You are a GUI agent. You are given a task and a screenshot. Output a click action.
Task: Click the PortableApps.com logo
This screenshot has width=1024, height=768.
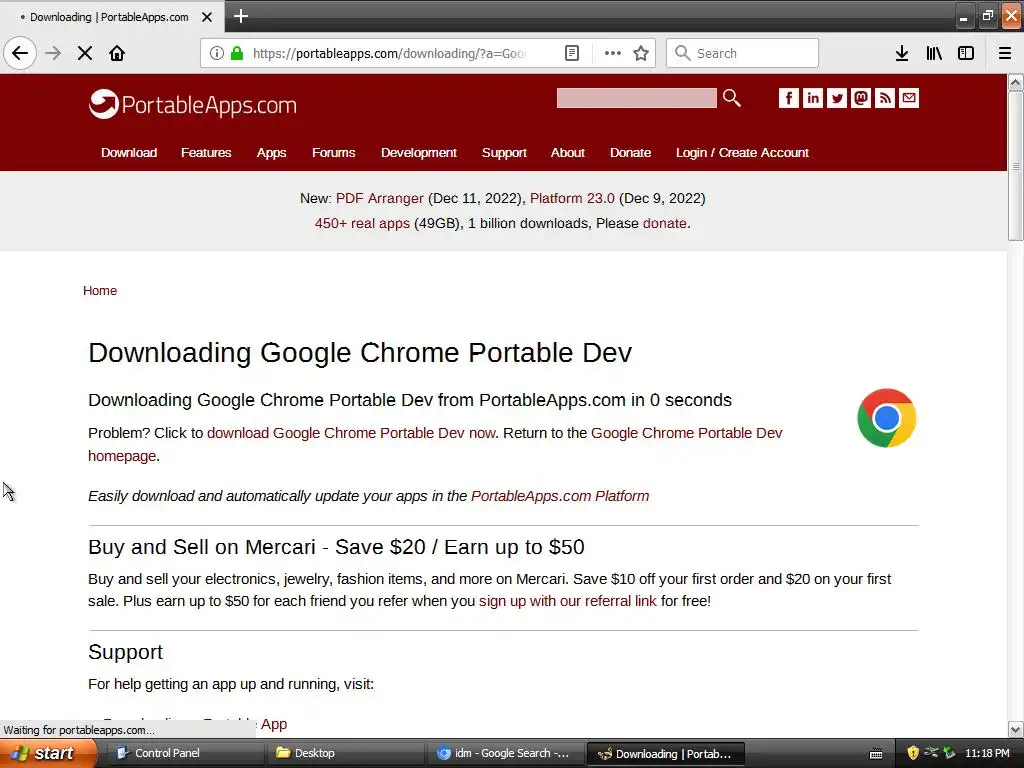[193, 104]
